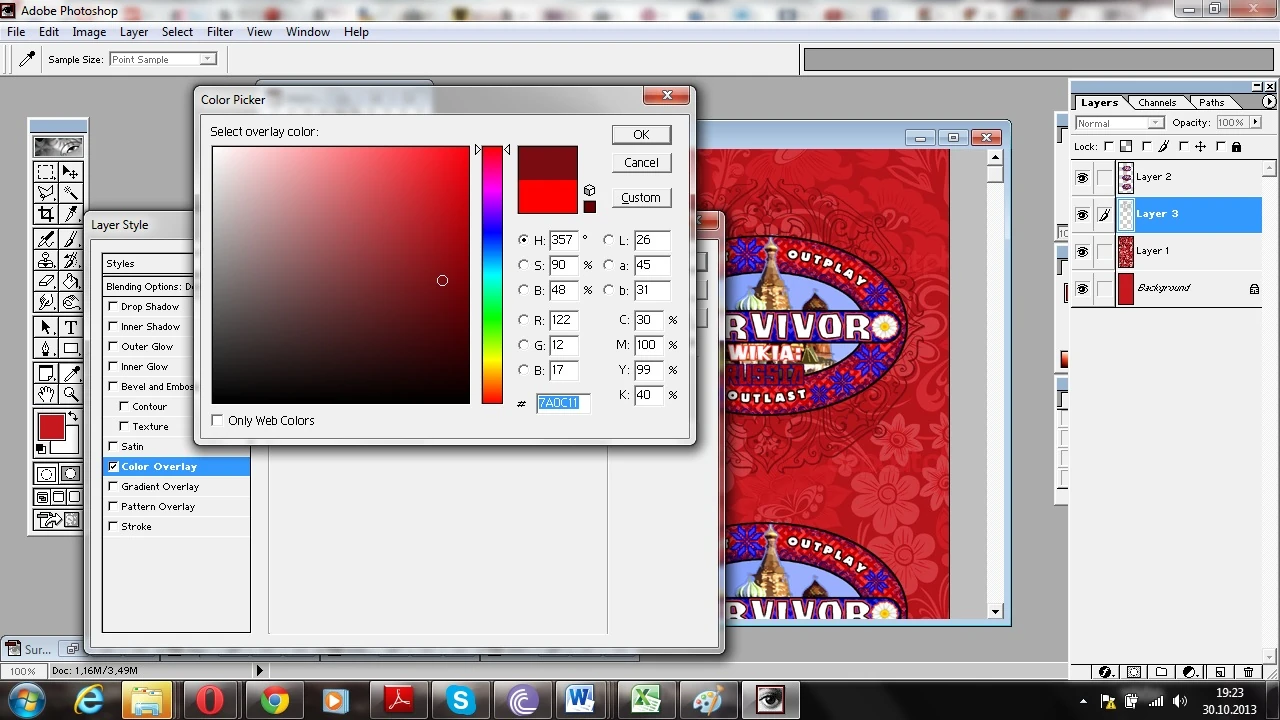Click the web-safe color cube icon
The width and height of the screenshot is (1280, 720).
[589, 190]
